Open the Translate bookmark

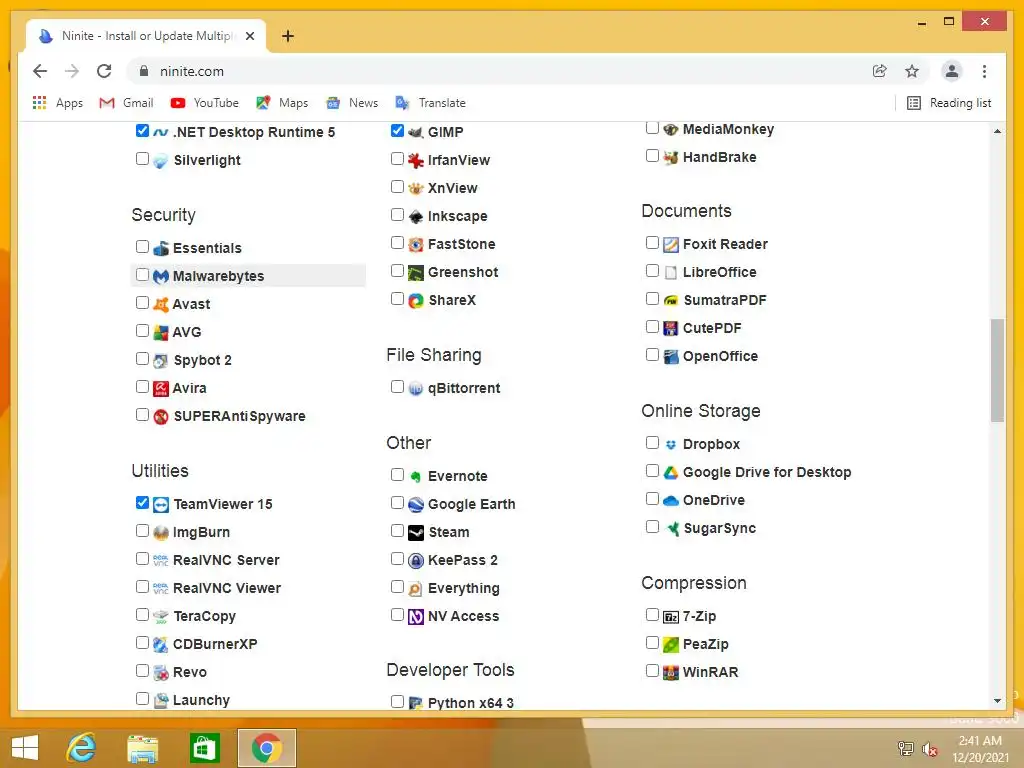(x=430, y=103)
